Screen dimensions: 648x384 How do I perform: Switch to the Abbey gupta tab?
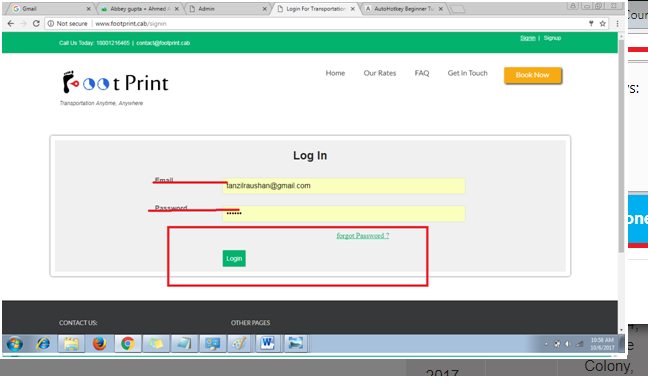[140, 9]
